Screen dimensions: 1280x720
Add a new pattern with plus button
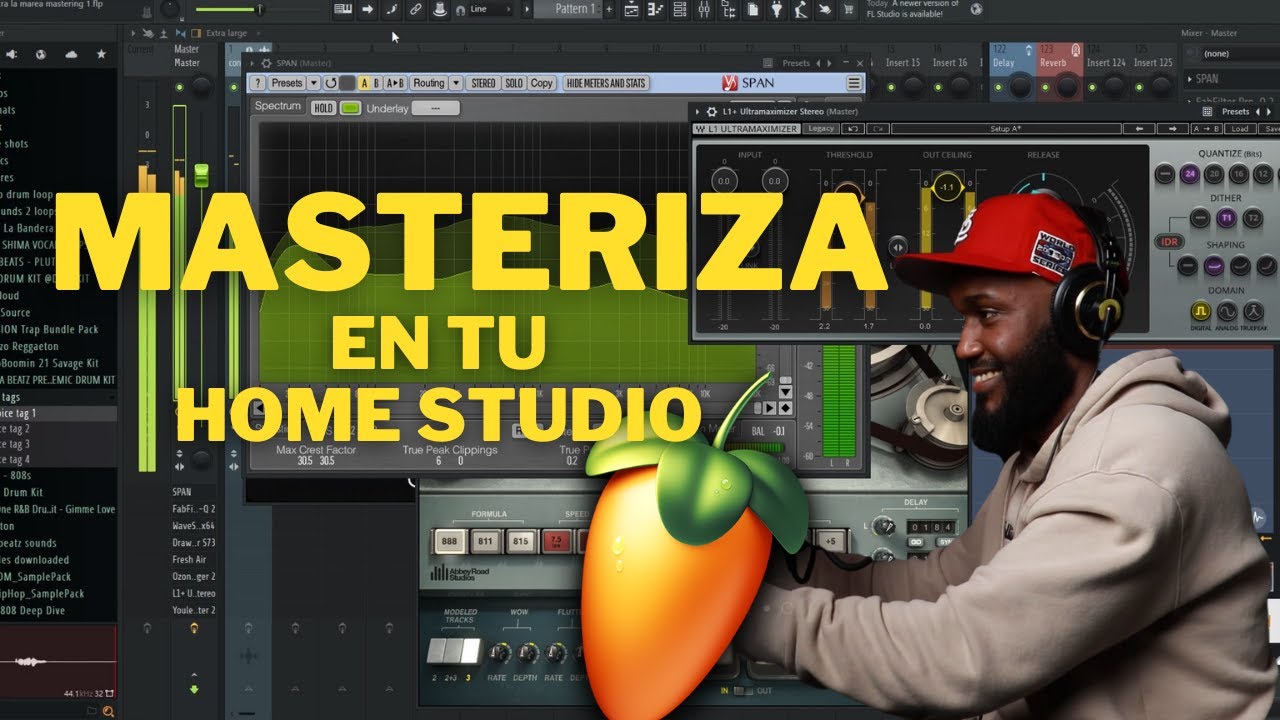pyautogui.click(x=610, y=9)
